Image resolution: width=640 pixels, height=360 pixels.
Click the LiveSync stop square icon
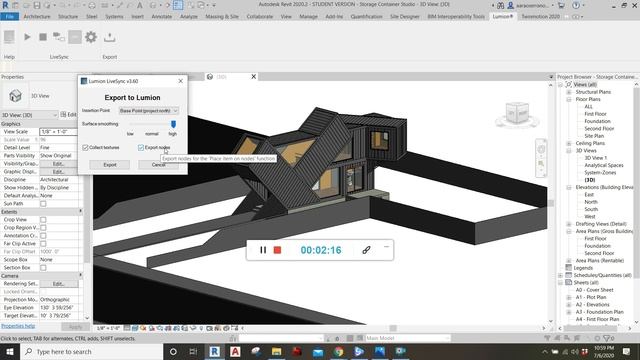pyautogui.click(x=42, y=37)
